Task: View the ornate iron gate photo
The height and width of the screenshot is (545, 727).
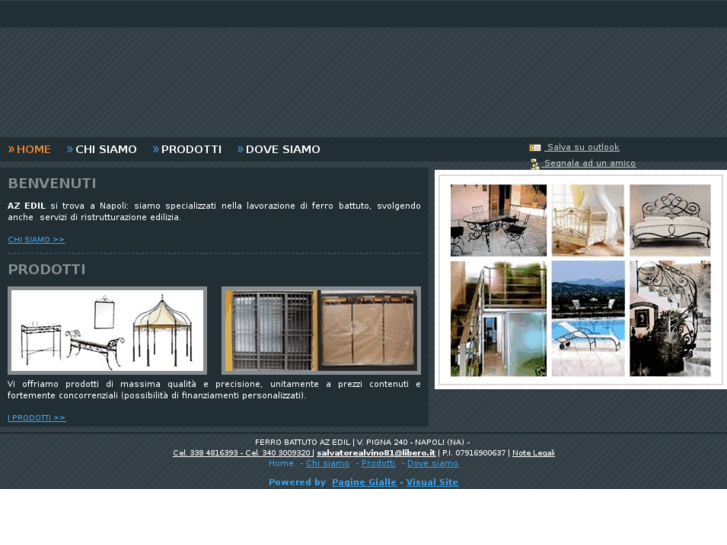Action: pos(670,319)
